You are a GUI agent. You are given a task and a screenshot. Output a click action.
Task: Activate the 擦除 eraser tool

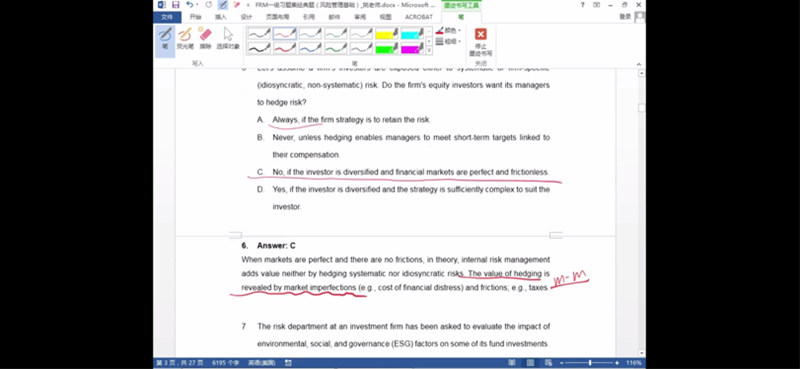(205, 39)
